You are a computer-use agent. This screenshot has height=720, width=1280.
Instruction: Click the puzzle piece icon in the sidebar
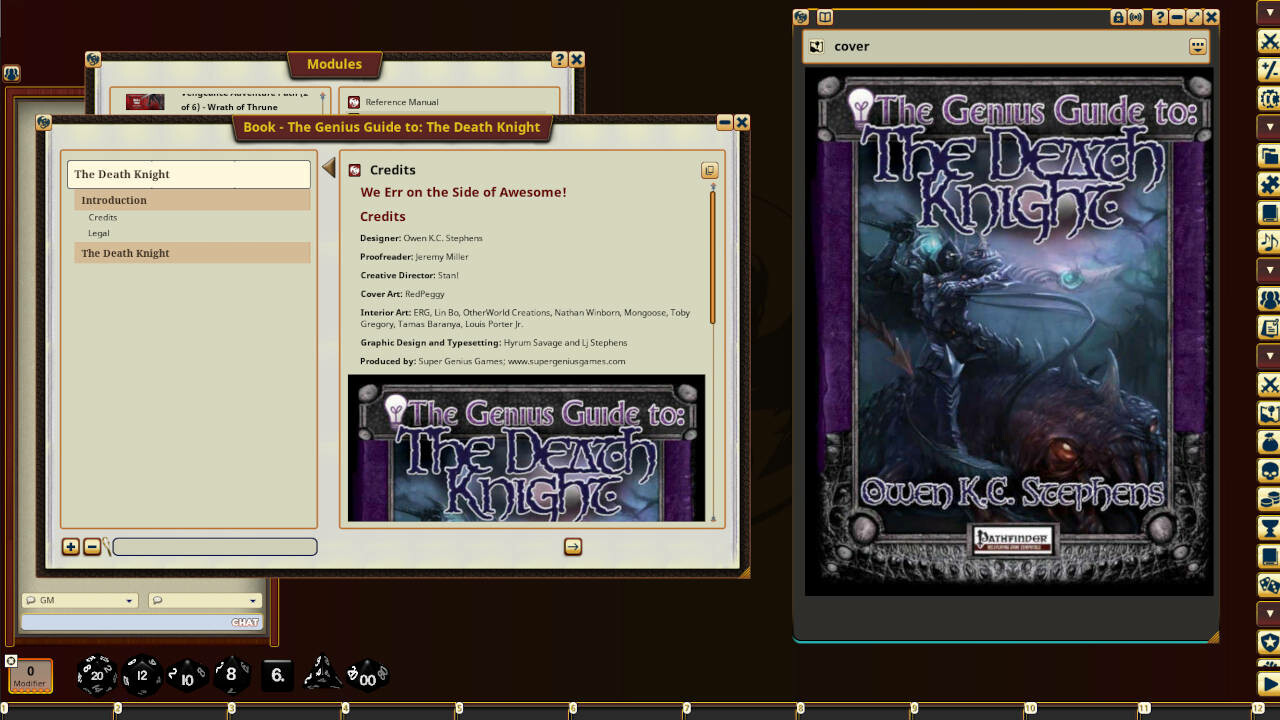[x=1267, y=184]
